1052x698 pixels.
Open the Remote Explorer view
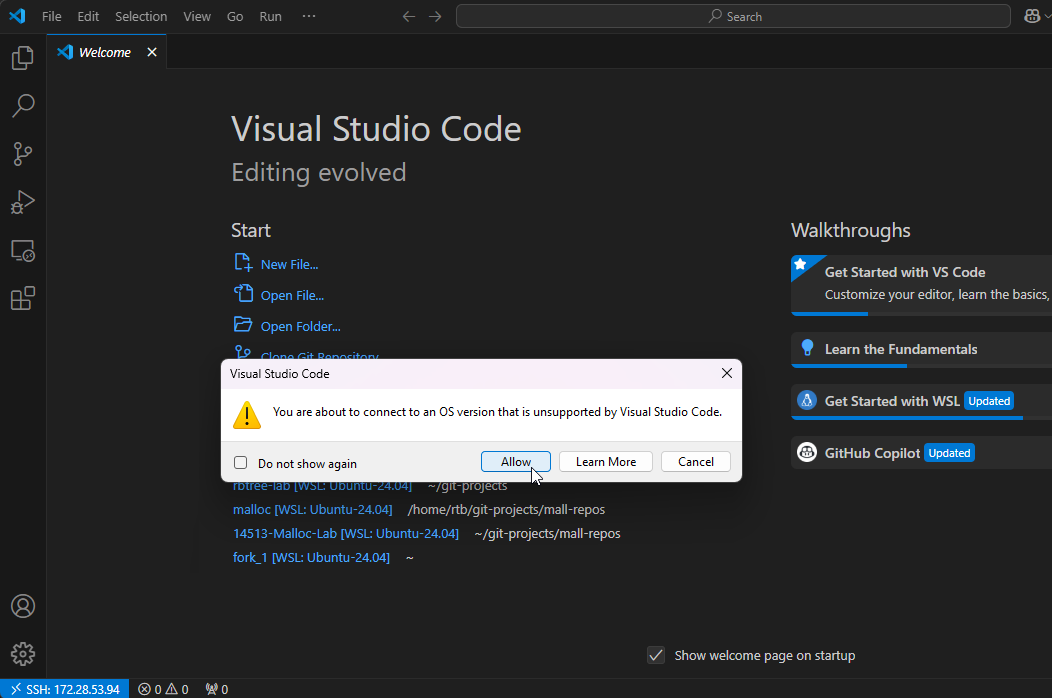point(23,251)
